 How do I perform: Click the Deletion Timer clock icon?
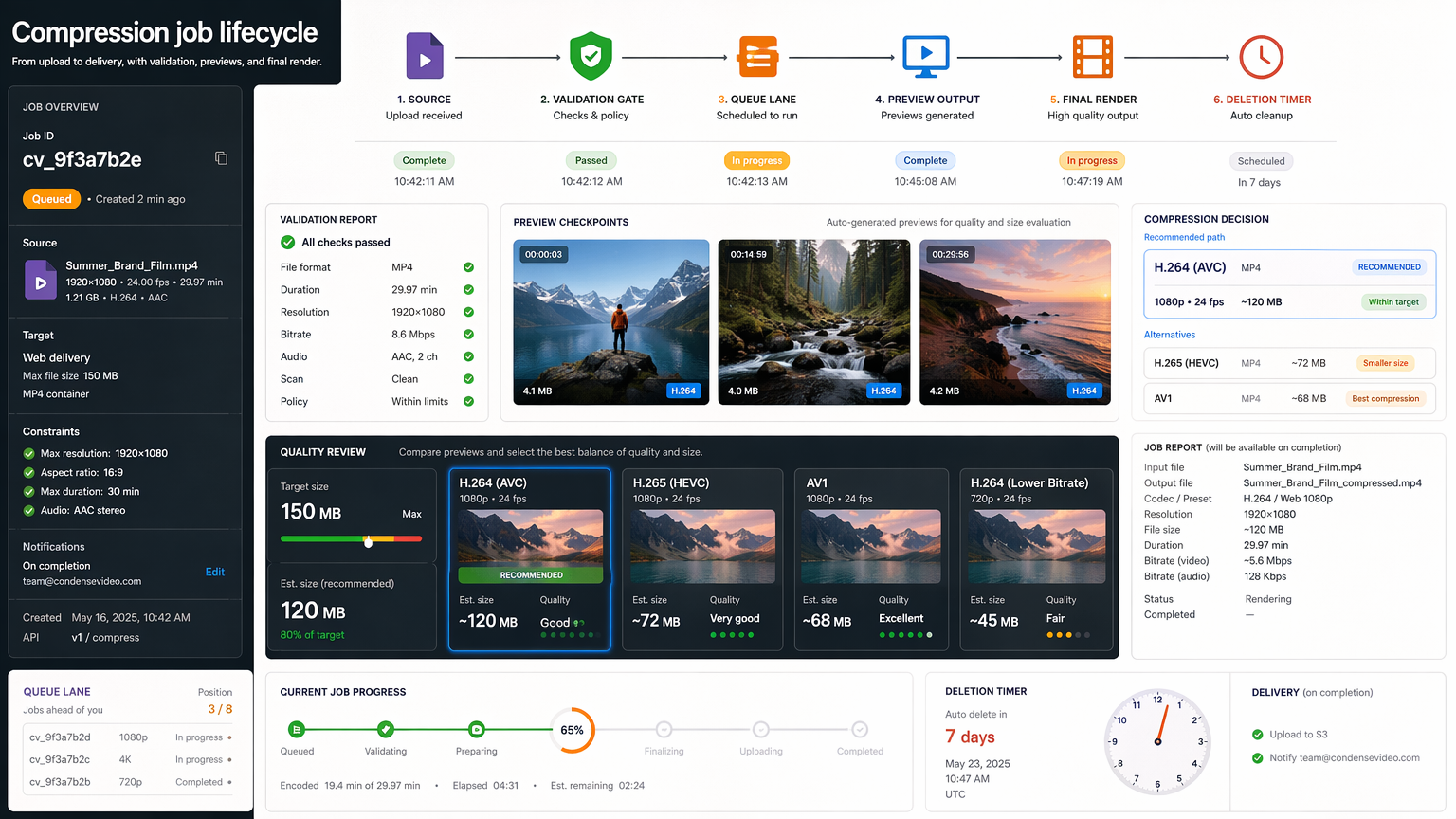1262,56
